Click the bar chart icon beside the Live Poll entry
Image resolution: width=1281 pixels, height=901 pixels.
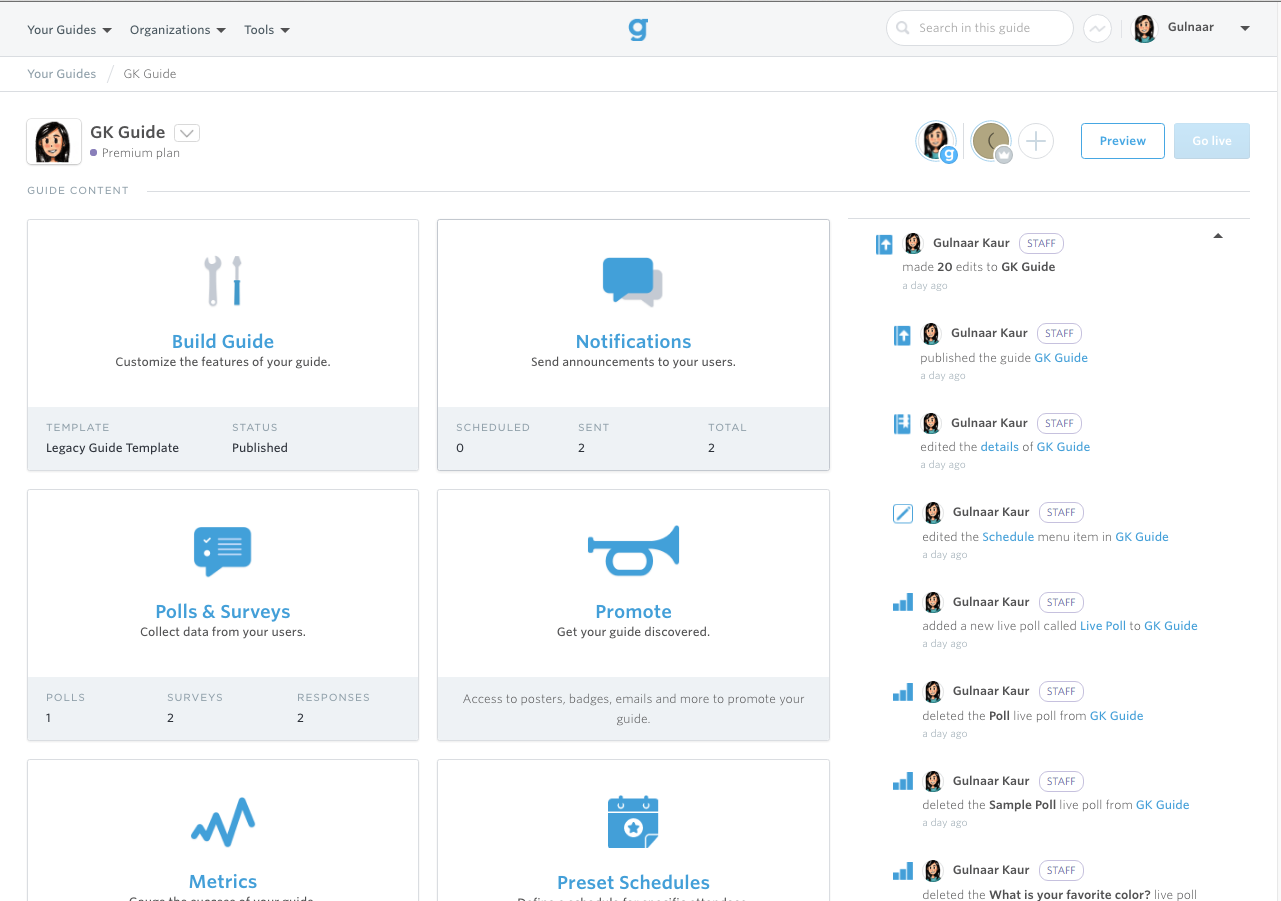click(903, 601)
